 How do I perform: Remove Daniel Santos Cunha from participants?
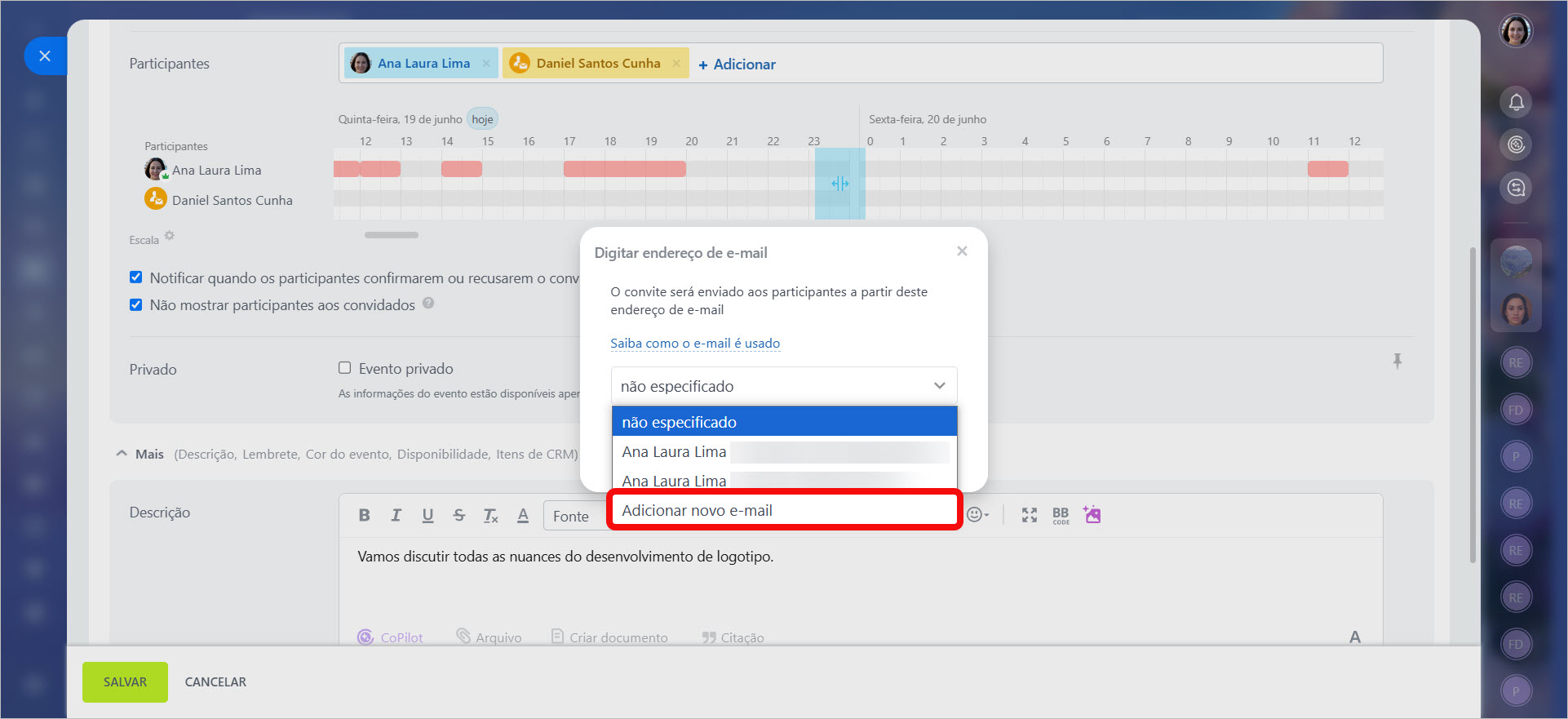[x=676, y=63]
